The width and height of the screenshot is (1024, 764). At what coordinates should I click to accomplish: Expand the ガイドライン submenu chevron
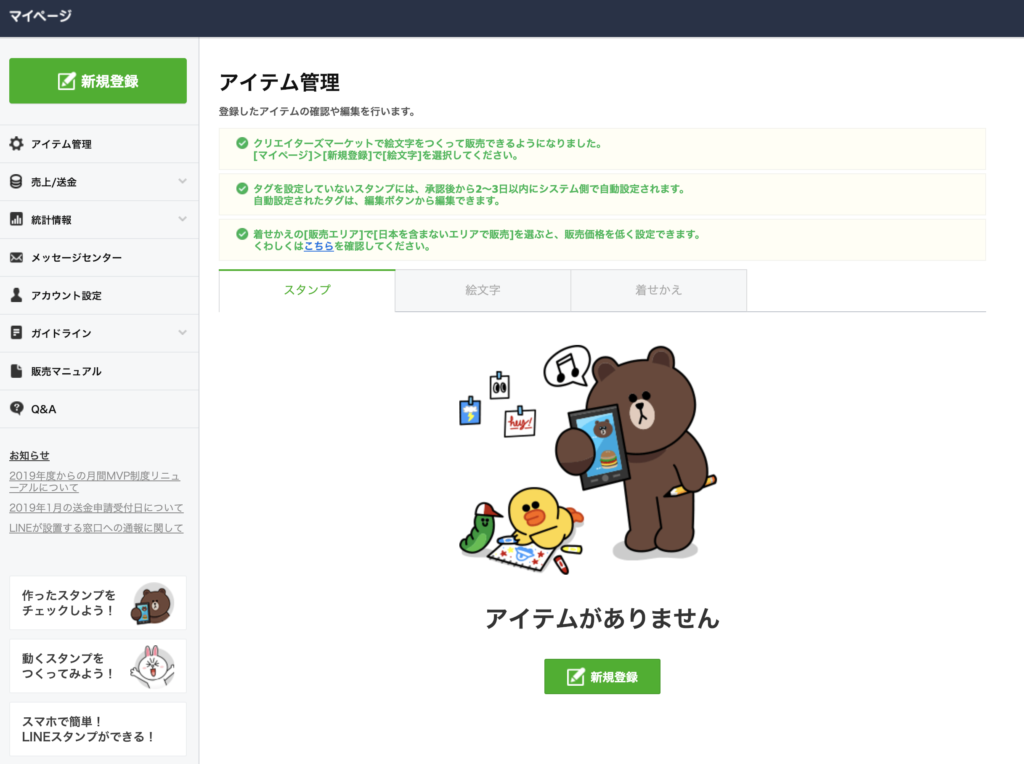pyautogui.click(x=182, y=333)
